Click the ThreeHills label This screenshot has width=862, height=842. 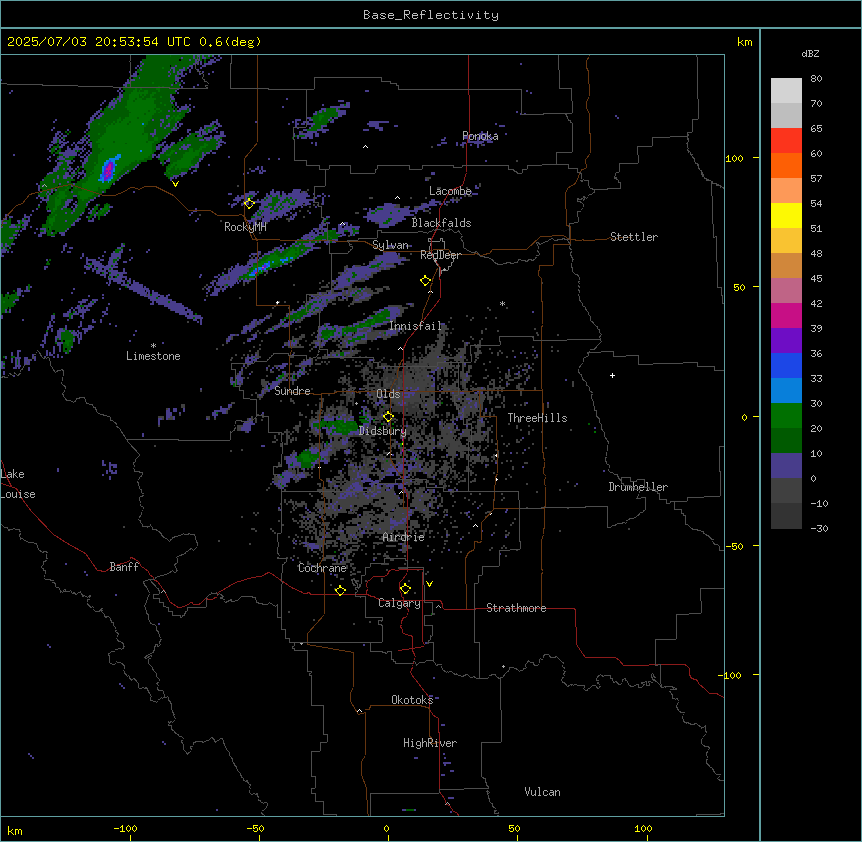pyautogui.click(x=537, y=418)
